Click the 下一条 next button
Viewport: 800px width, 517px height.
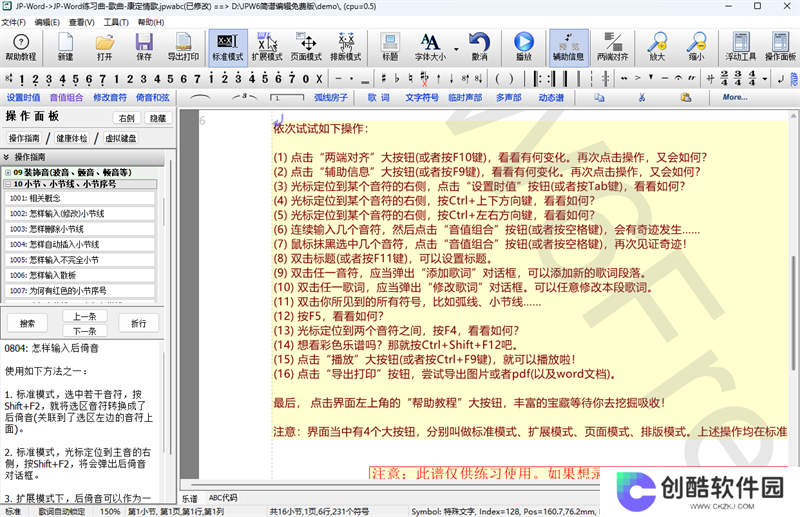tap(85, 331)
